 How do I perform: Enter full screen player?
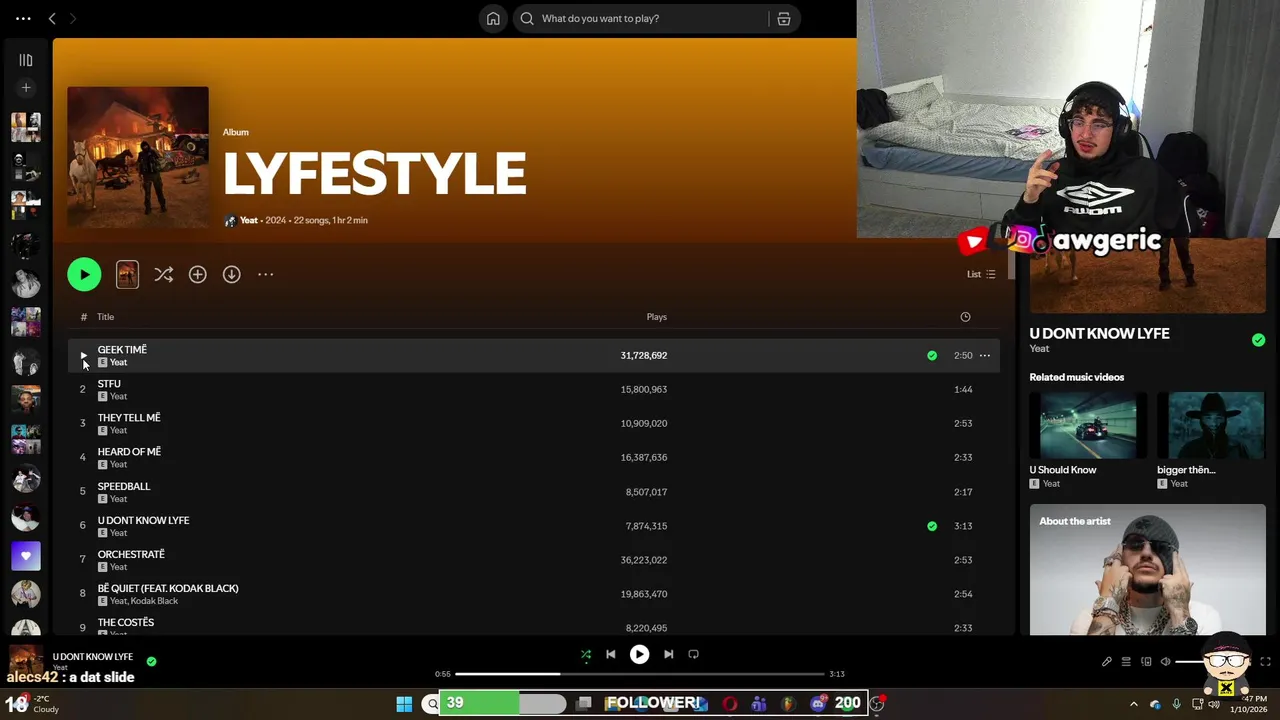tap(1265, 662)
